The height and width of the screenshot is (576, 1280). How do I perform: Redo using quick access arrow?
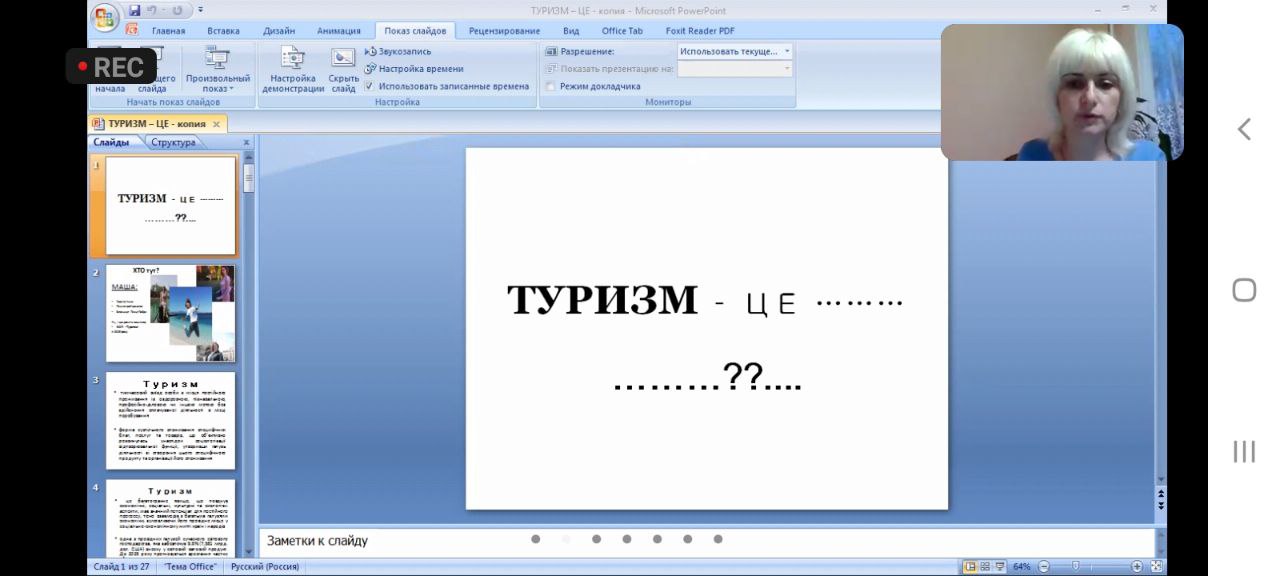178,10
